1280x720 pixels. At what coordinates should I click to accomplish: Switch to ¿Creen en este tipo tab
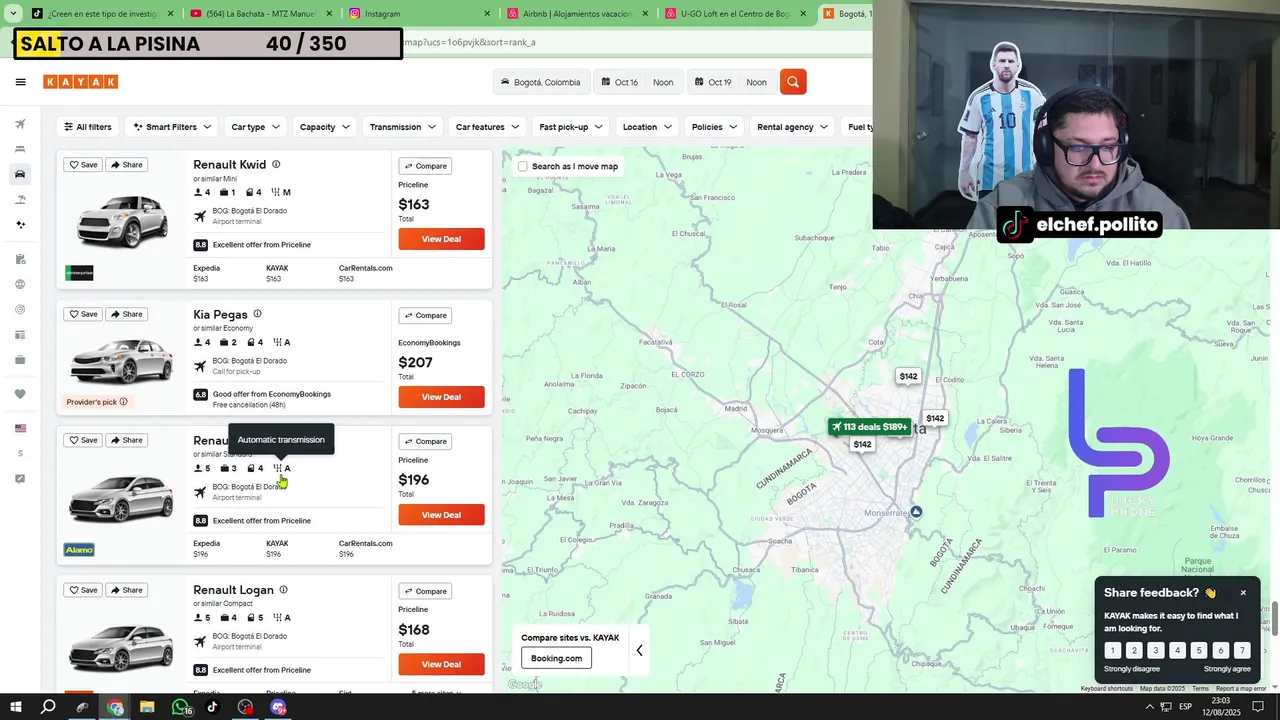click(x=102, y=14)
